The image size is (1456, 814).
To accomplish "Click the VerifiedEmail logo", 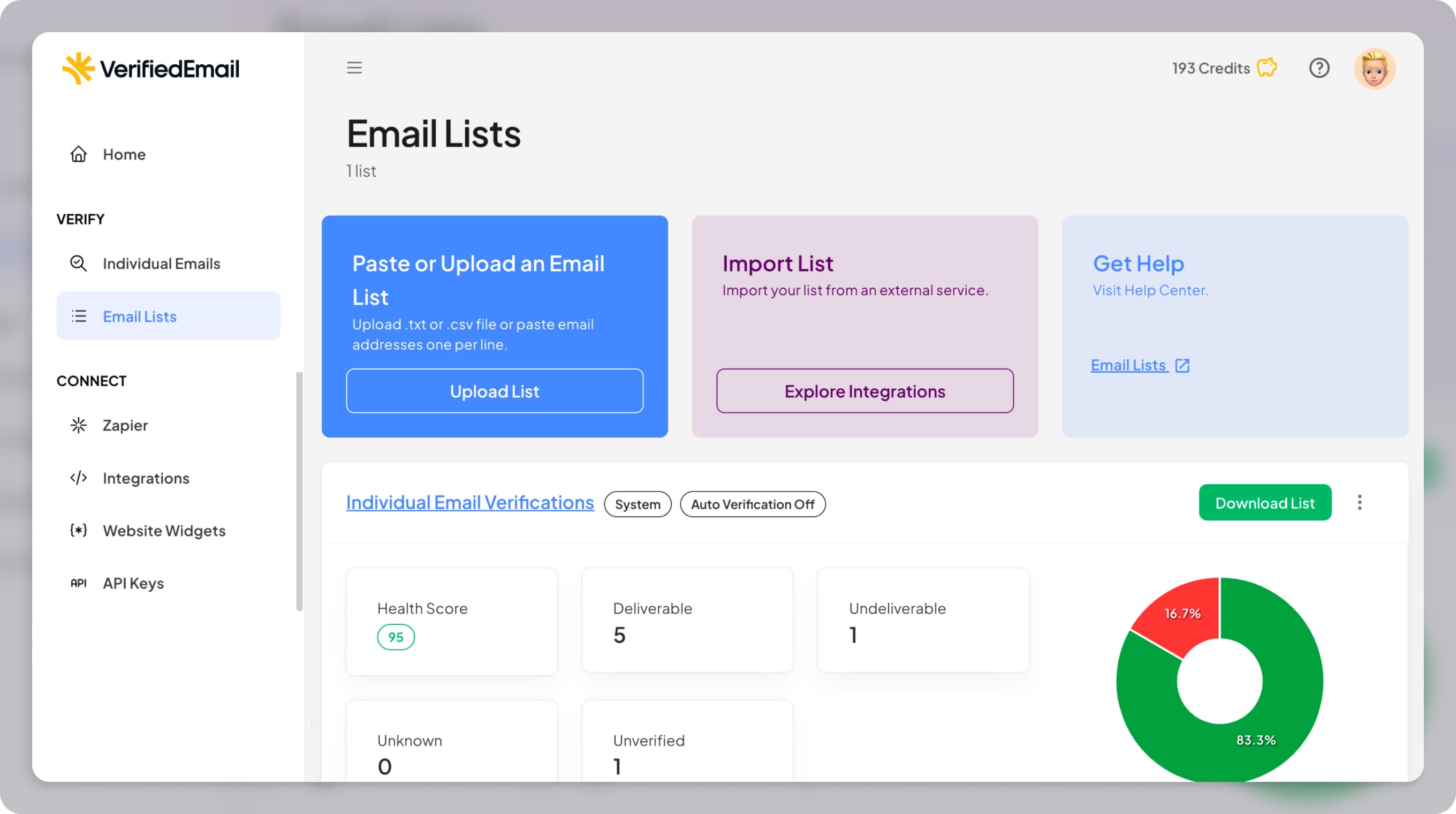I will pos(150,69).
